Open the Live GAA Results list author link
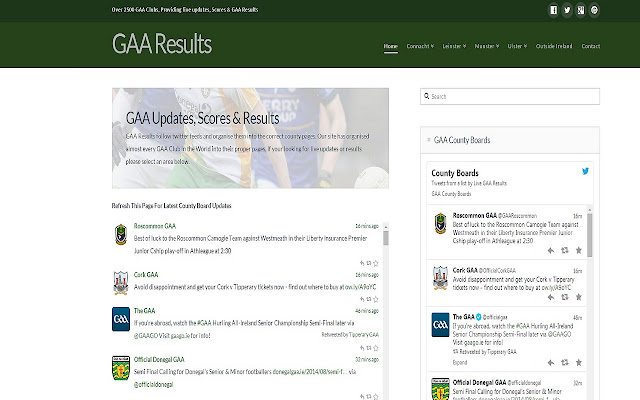Viewport: 640px width, 400px height. click(x=490, y=183)
